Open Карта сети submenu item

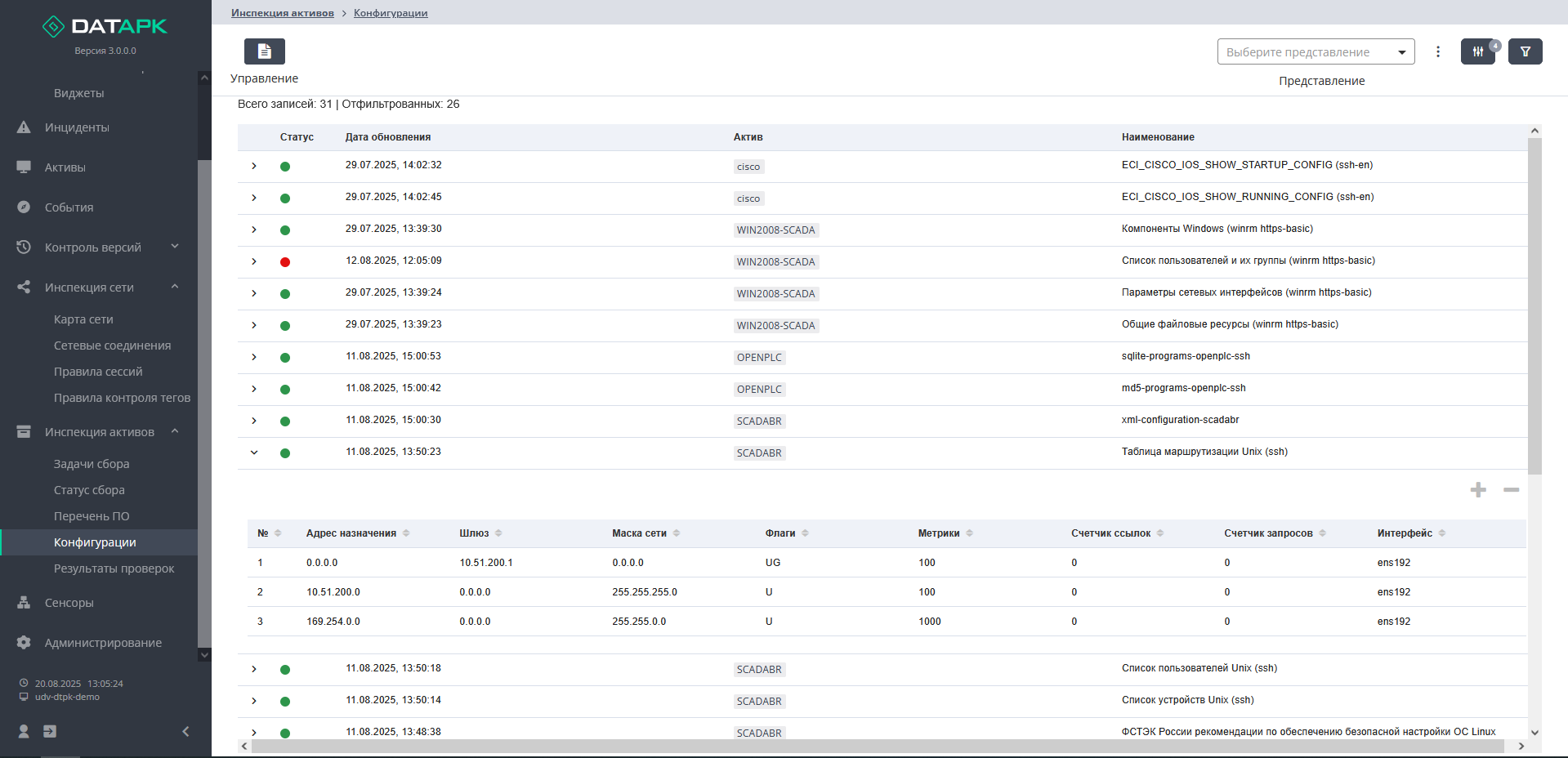pyautogui.click(x=83, y=319)
